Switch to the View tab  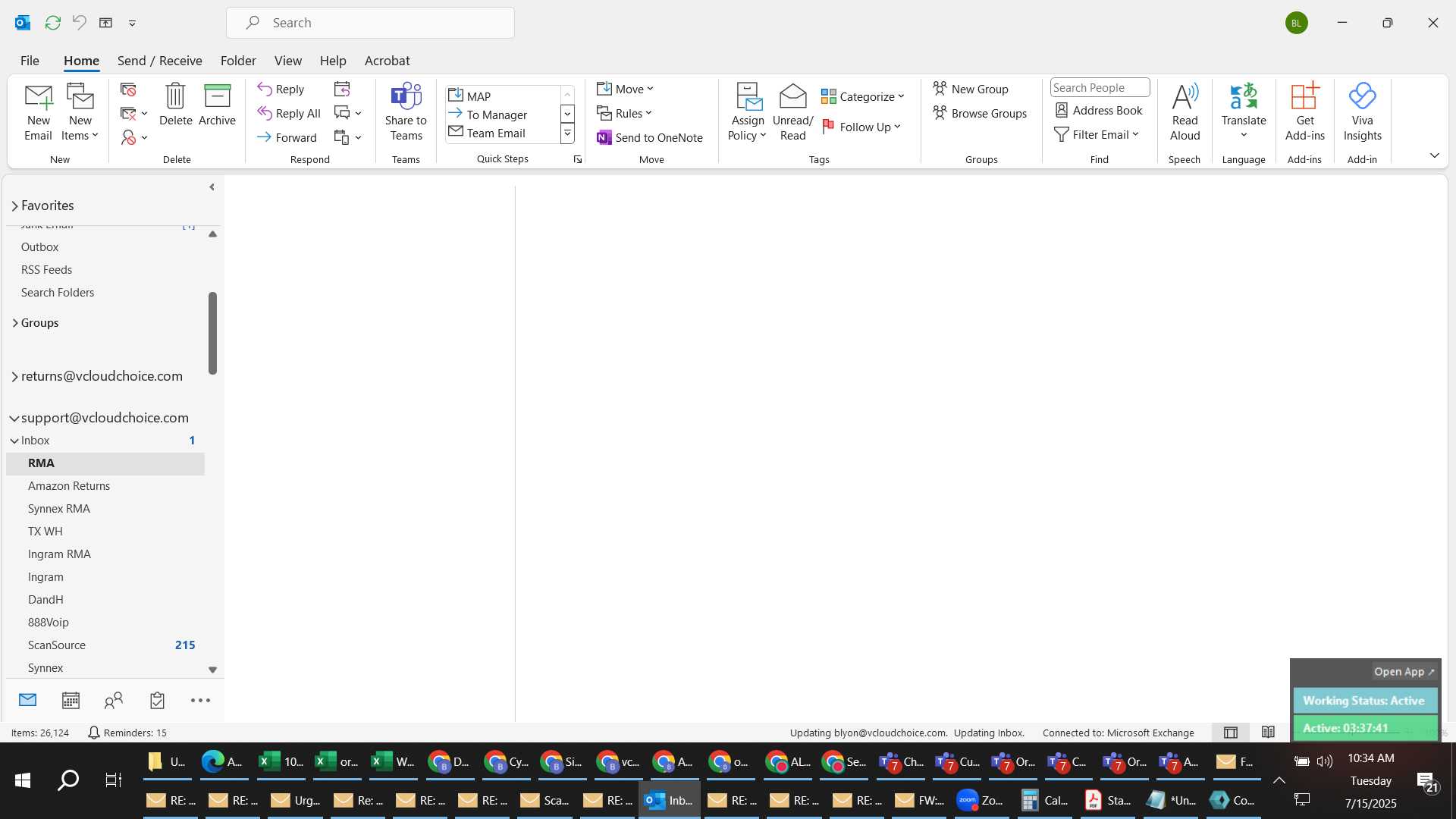(x=287, y=61)
